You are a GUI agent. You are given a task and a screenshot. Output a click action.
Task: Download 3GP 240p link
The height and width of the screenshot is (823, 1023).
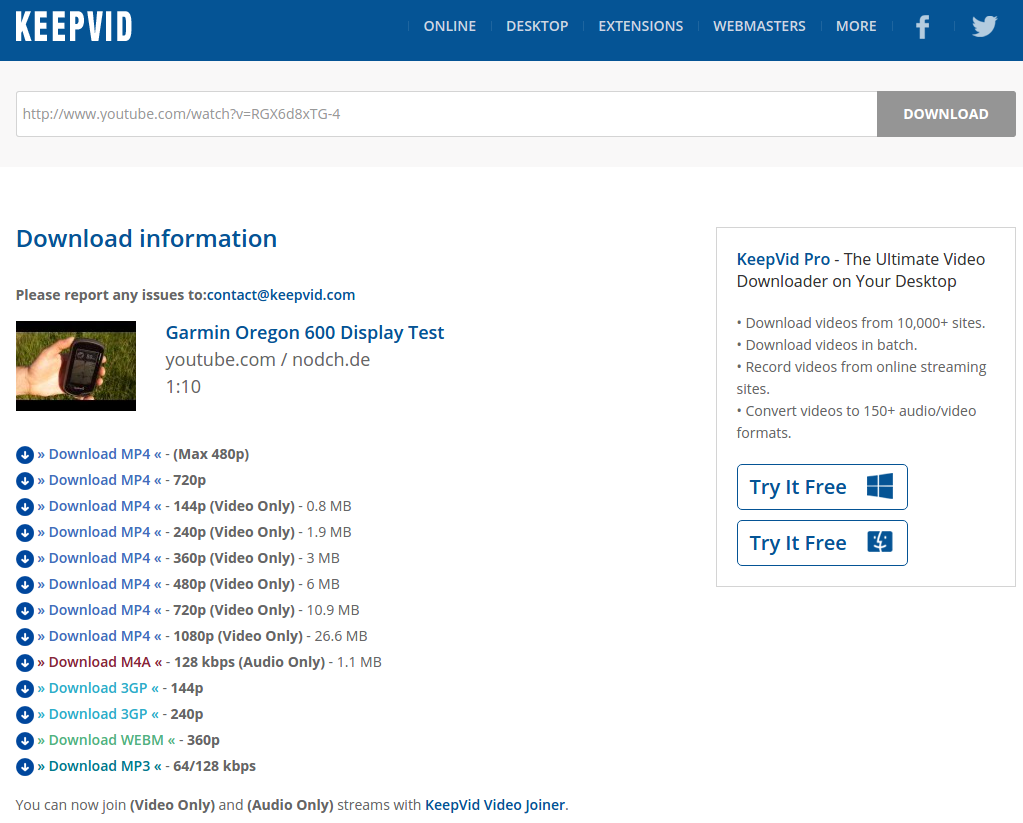(x=98, y=715)
